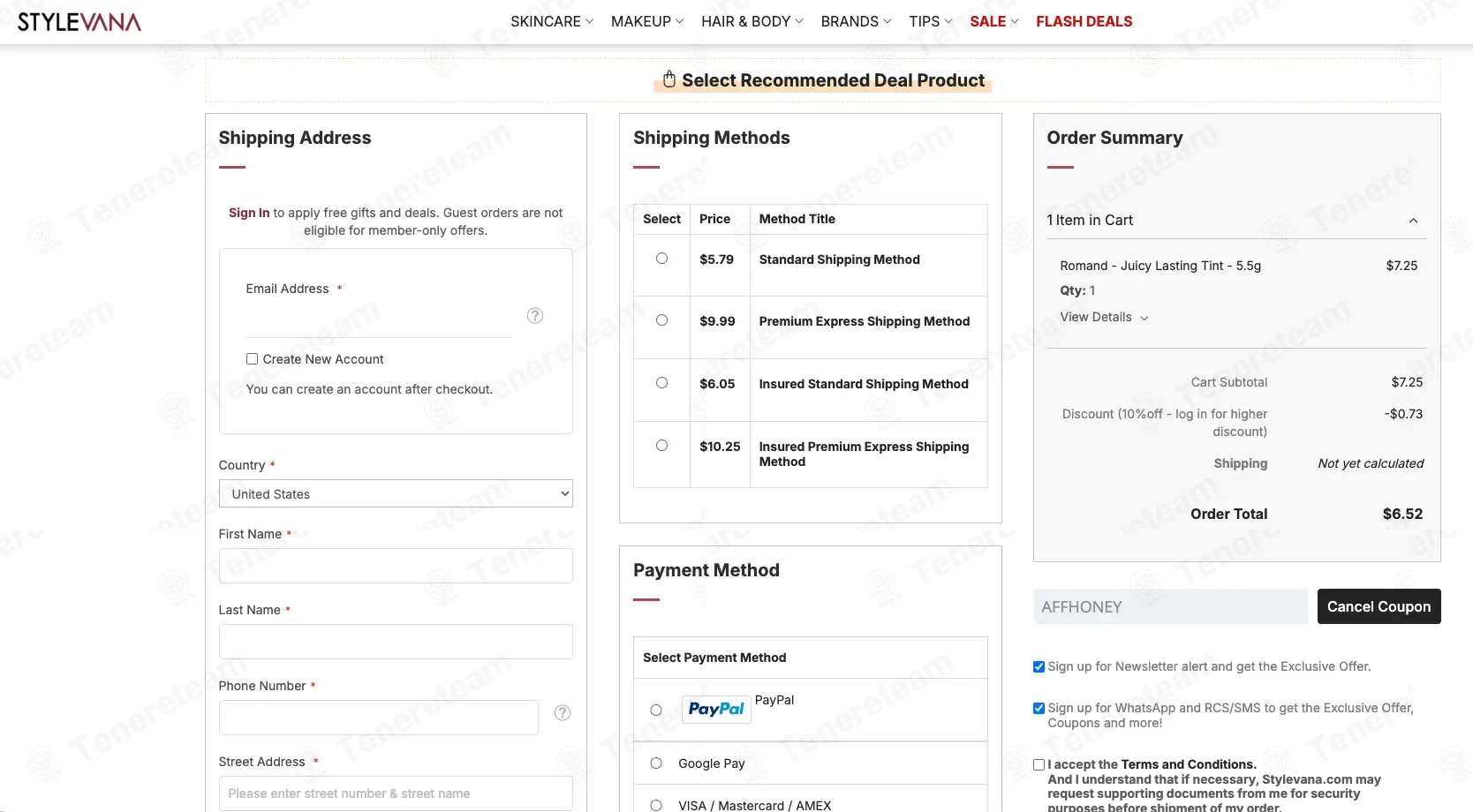The width and height of the screenshot is (1473, 812).
Task: Open the TIPS menu
Action: (931, 21)
